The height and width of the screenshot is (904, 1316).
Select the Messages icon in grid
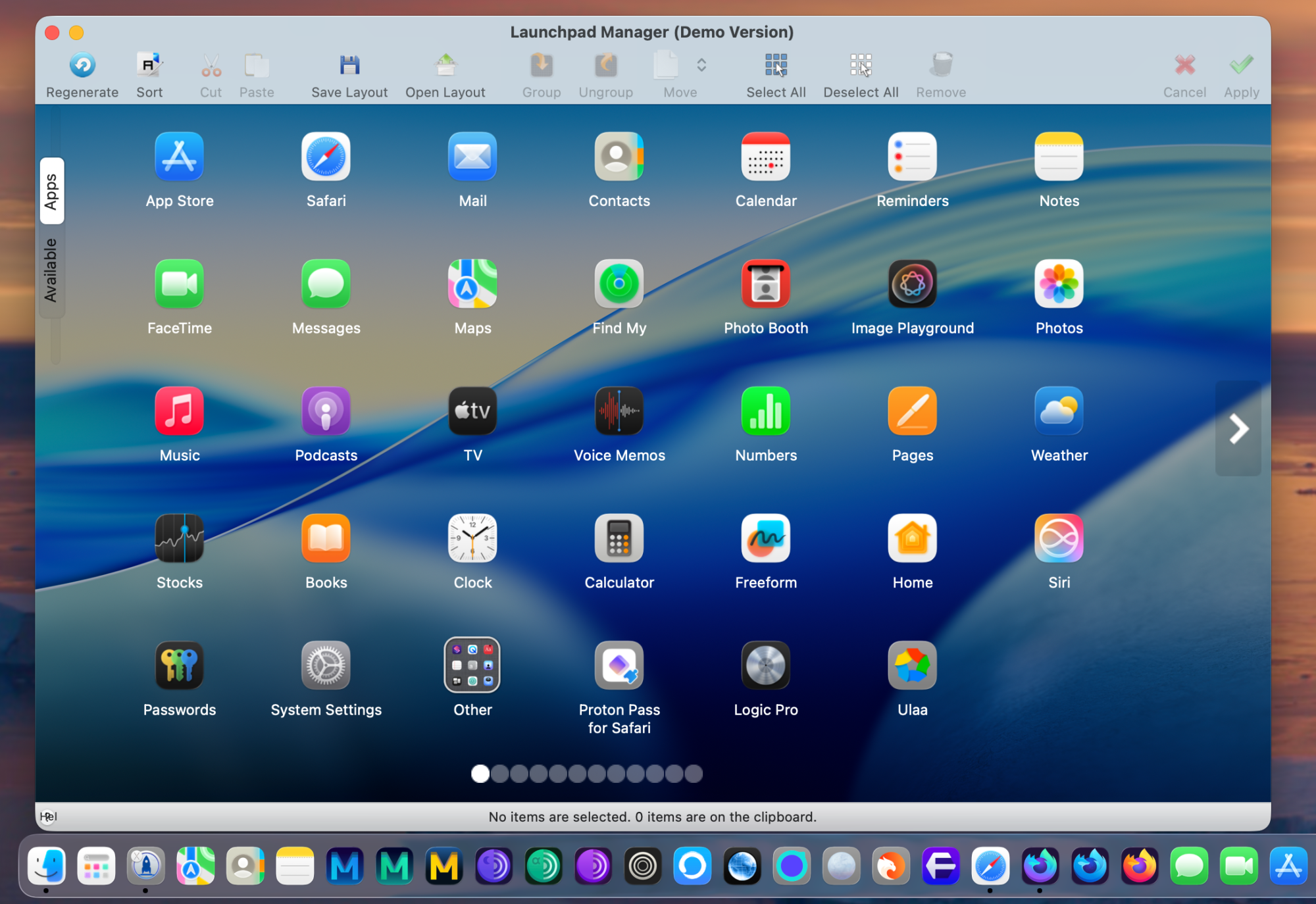[326, 284]
